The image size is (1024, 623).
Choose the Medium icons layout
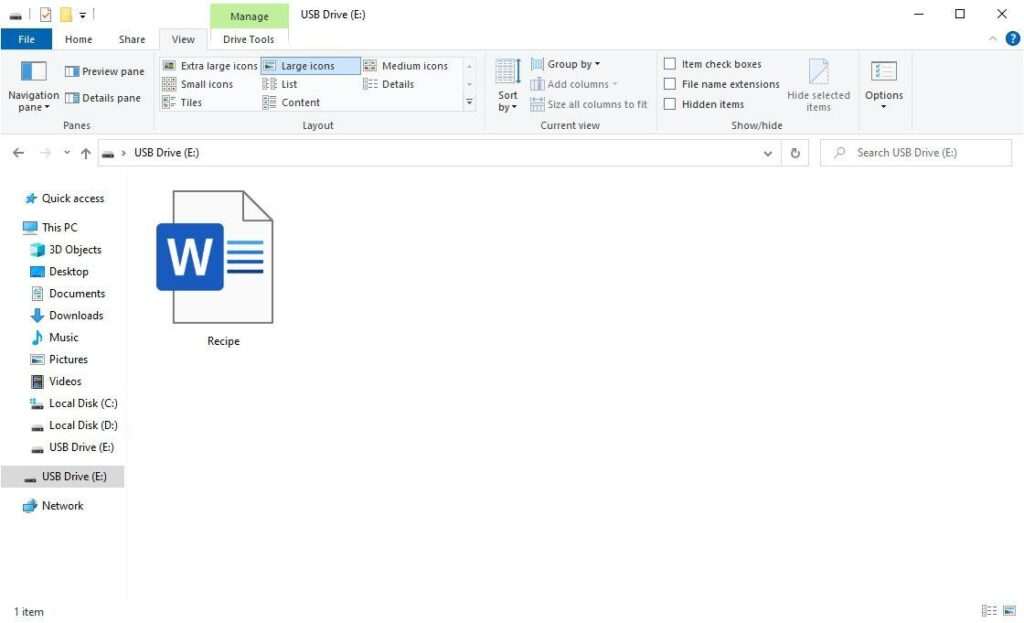[x=406, y=66]
